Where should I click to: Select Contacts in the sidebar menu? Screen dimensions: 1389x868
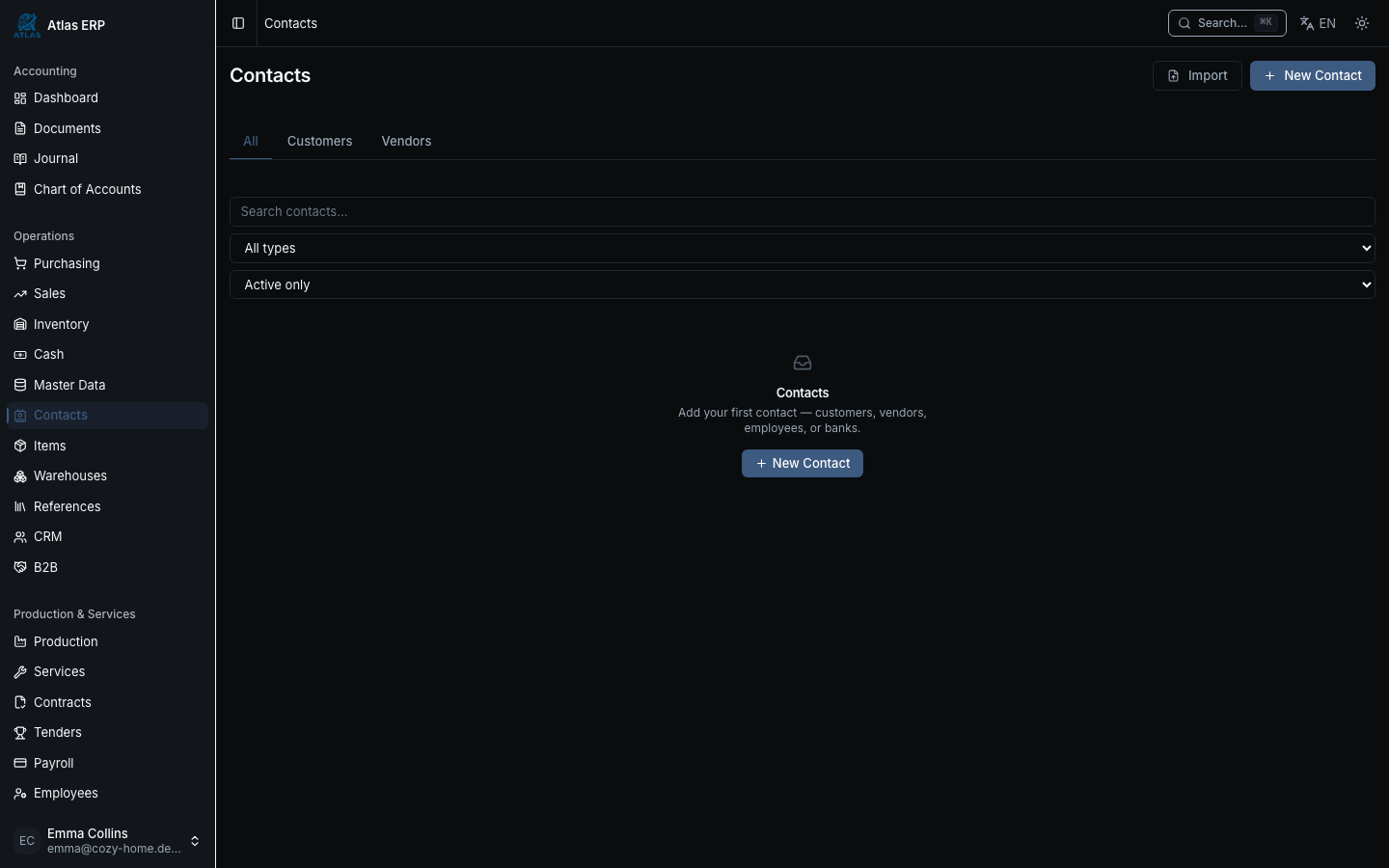tap(107, 416)
